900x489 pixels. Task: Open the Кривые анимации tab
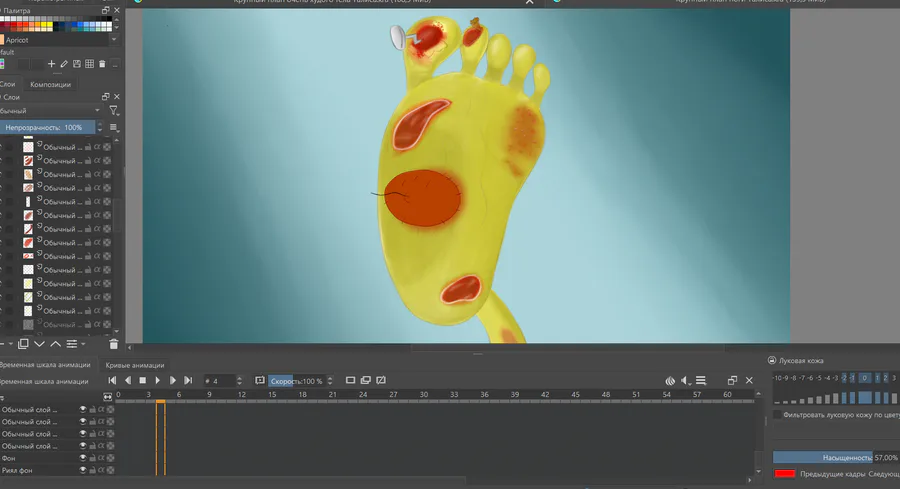pos(135,365)
